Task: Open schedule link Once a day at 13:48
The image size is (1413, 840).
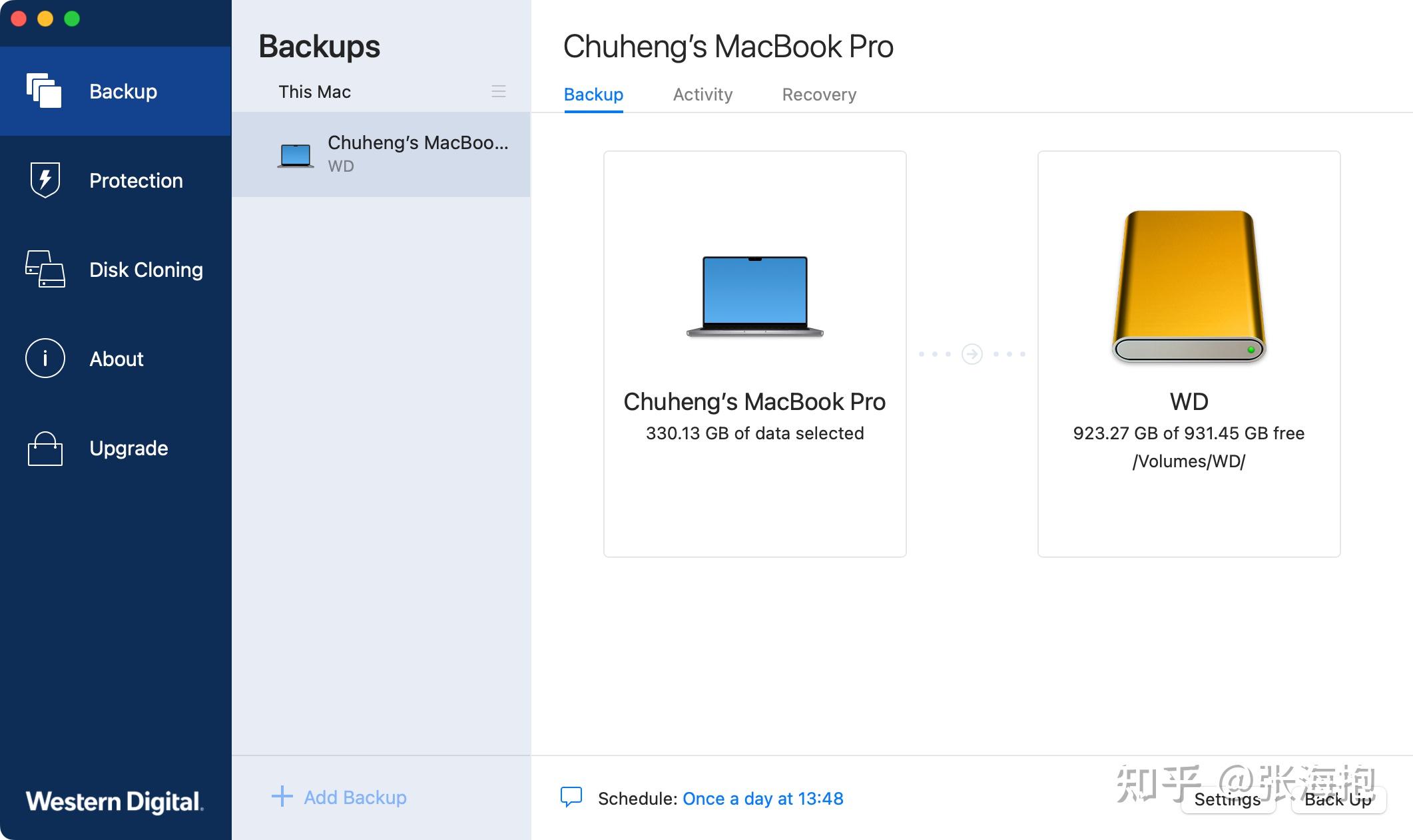Action: pyautogui.click(x=763, y=798)
